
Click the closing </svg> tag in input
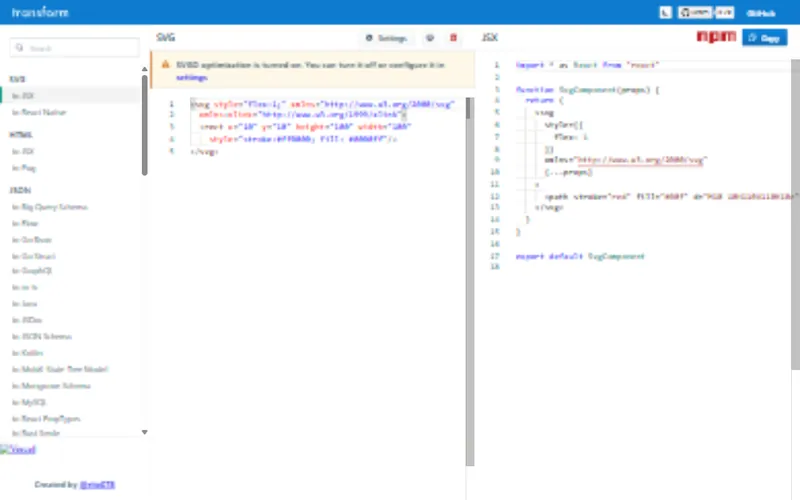pos(204,152)
